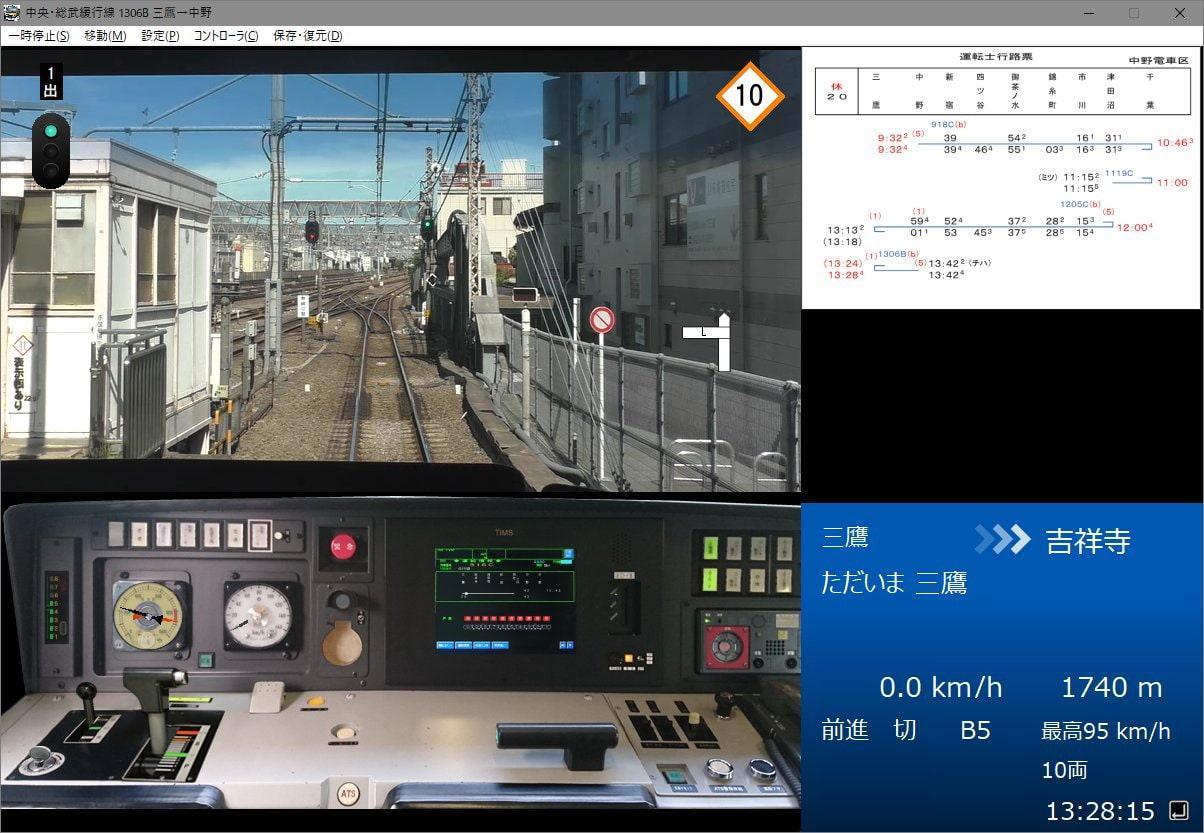Click the orange diamond speed limit 10 sign

[x=748, y=96]
